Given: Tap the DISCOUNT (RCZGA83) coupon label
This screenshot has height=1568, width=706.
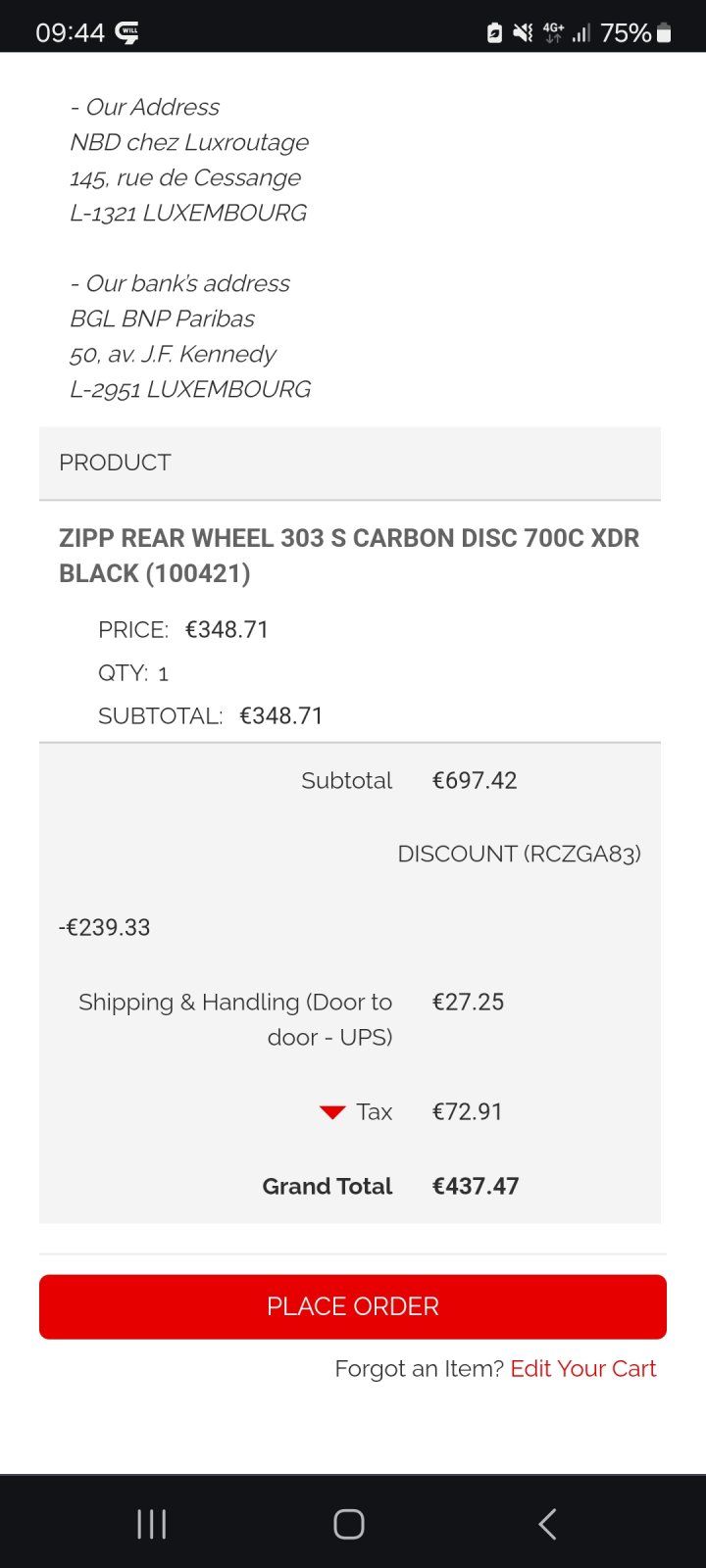Looking at the screenshot, I should click(519, 854).
